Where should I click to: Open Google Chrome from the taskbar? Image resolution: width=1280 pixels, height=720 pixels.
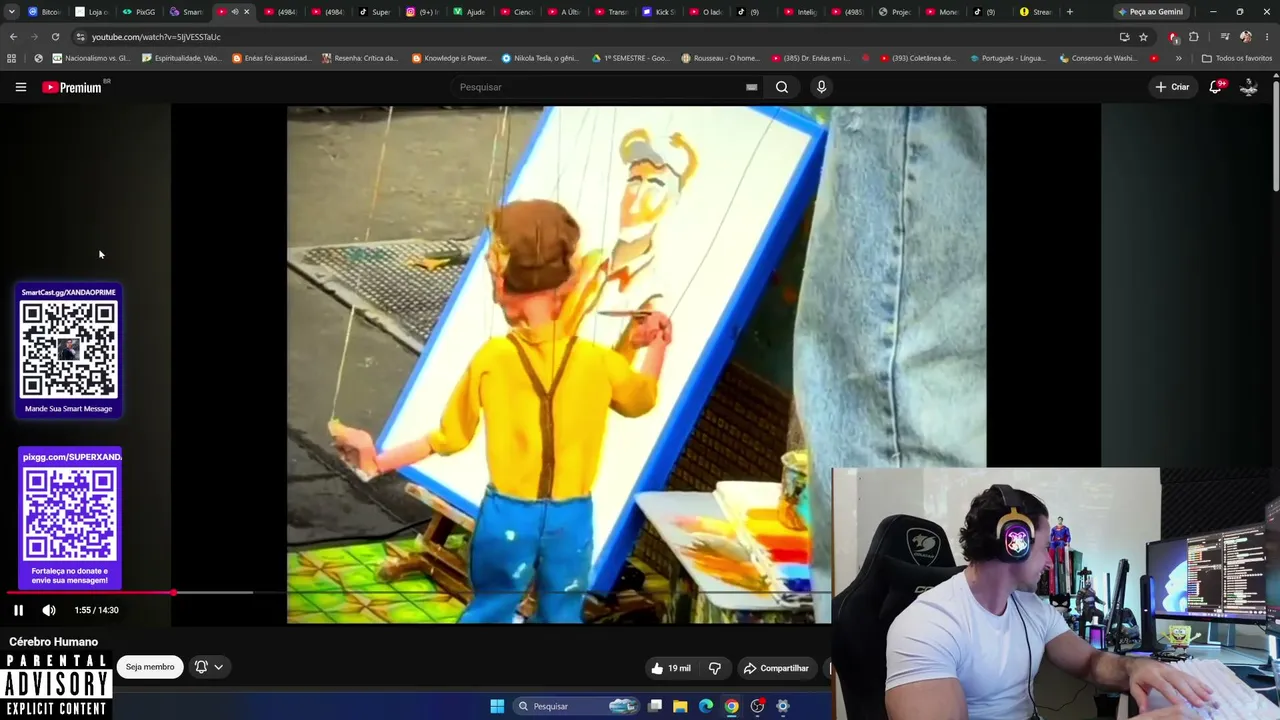[x=732, y=706]
